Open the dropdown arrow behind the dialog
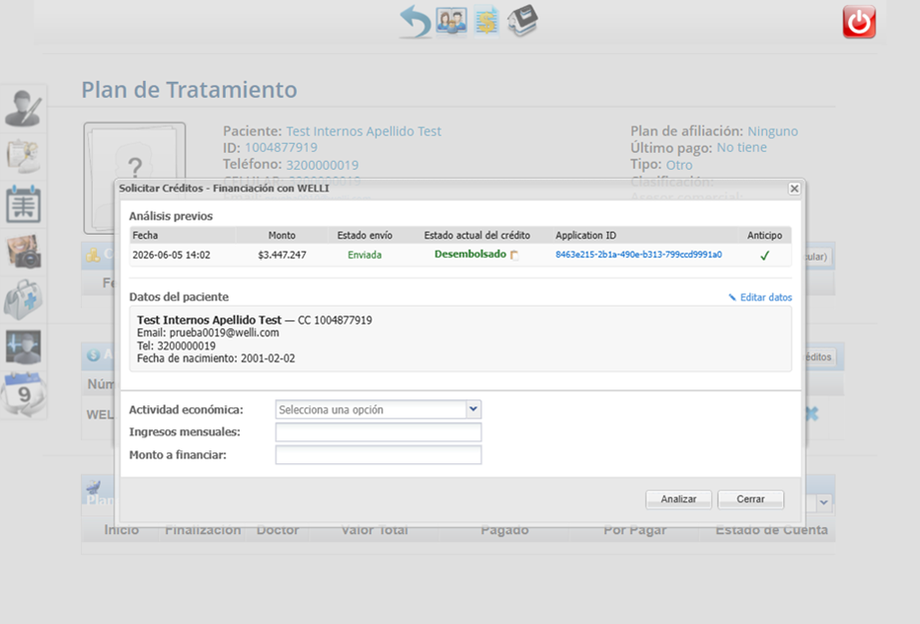The image size is (920, 624). pos(824,502)
